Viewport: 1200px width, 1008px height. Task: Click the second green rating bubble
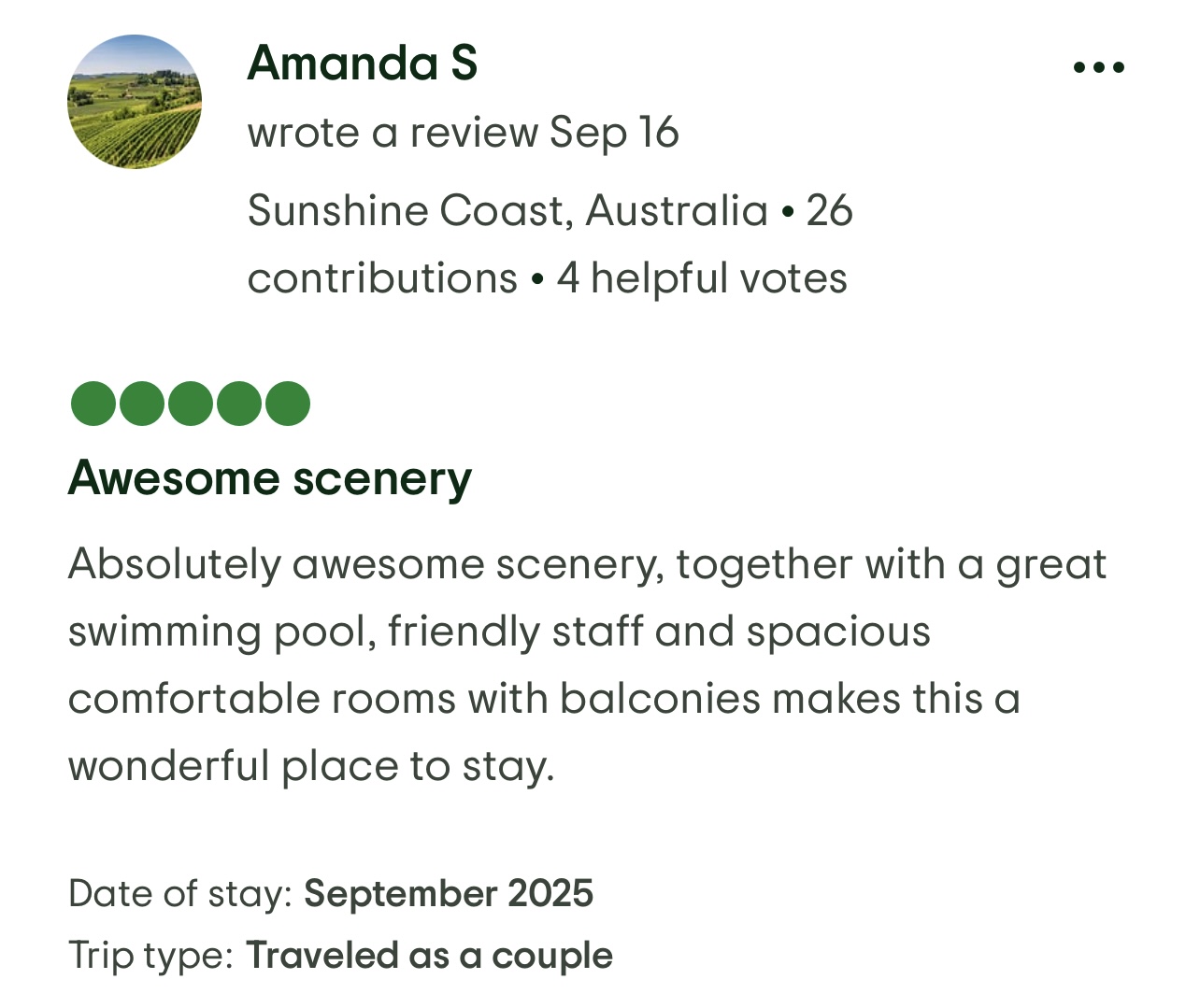142,404
